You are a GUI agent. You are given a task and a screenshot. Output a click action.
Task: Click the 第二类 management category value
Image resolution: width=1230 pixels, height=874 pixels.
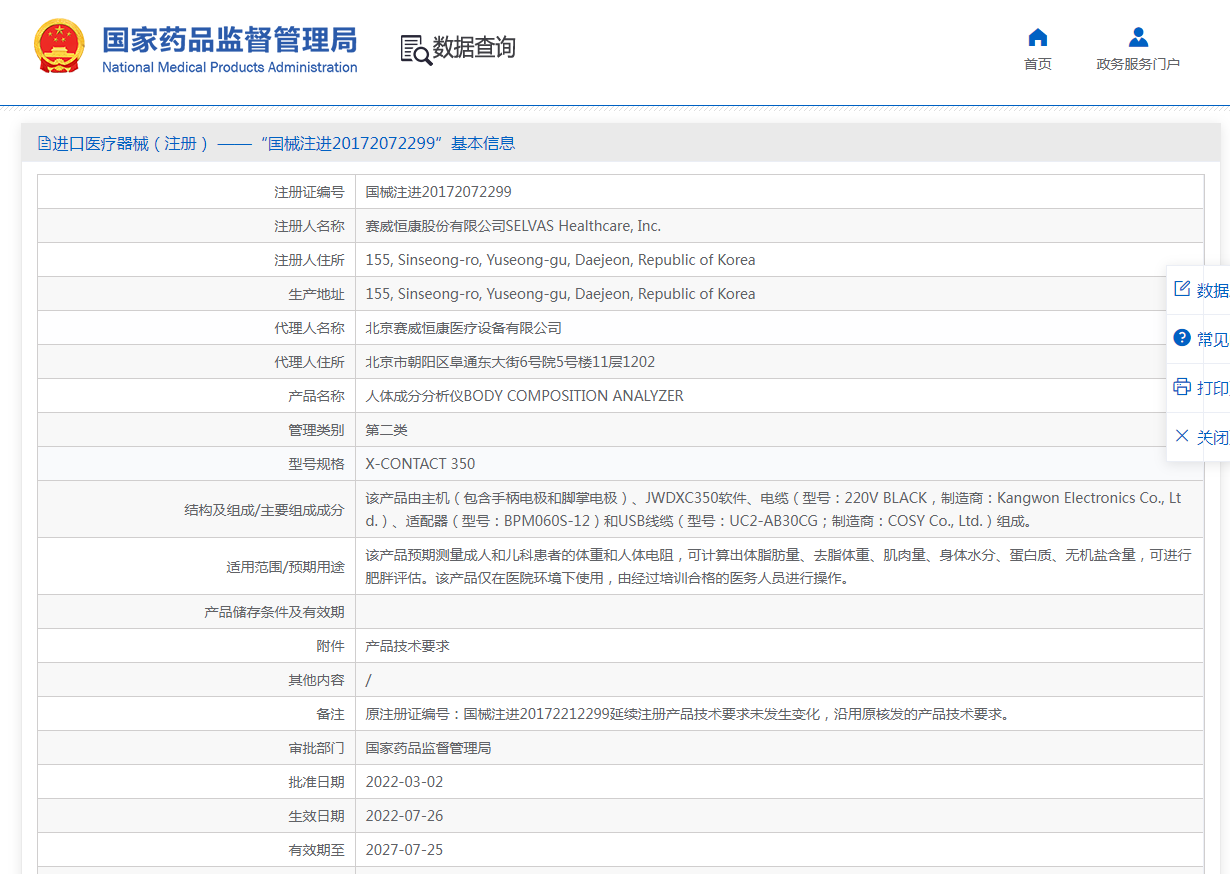pyautogui.click(x=387, y=430)
